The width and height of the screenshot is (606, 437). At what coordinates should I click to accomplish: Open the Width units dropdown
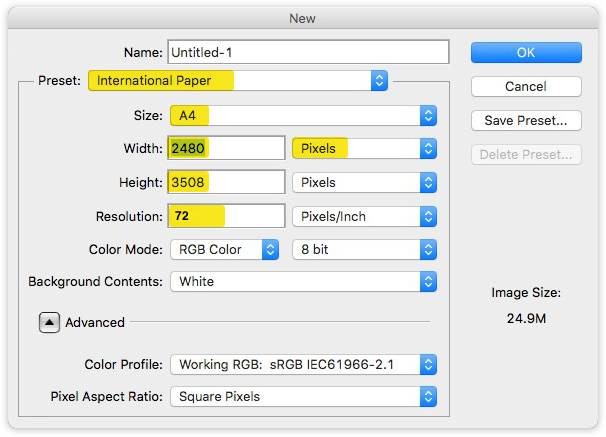point(364,149)
